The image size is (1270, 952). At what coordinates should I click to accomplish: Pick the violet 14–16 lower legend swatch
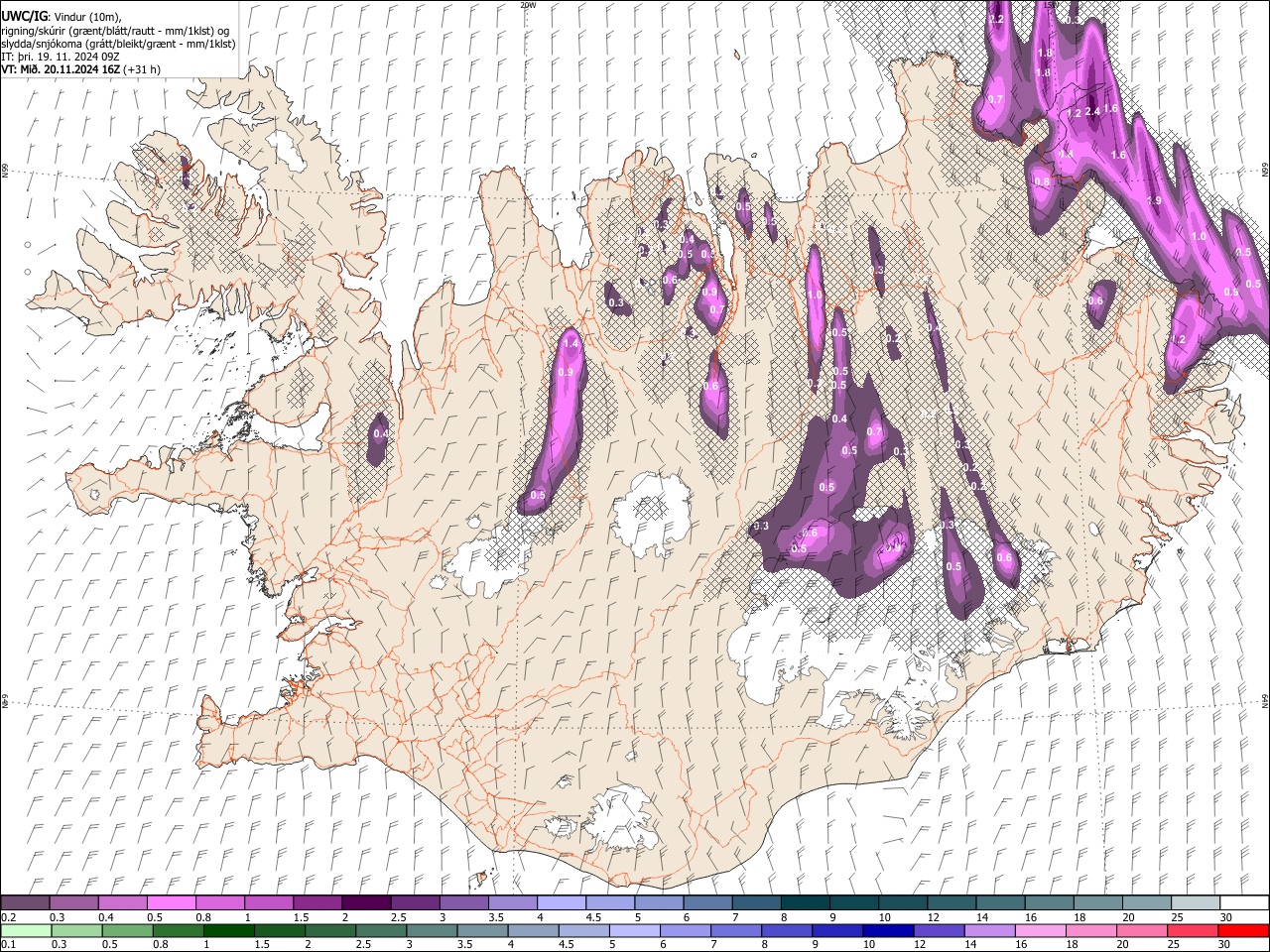pyautogui.click(x=990, y=930)
